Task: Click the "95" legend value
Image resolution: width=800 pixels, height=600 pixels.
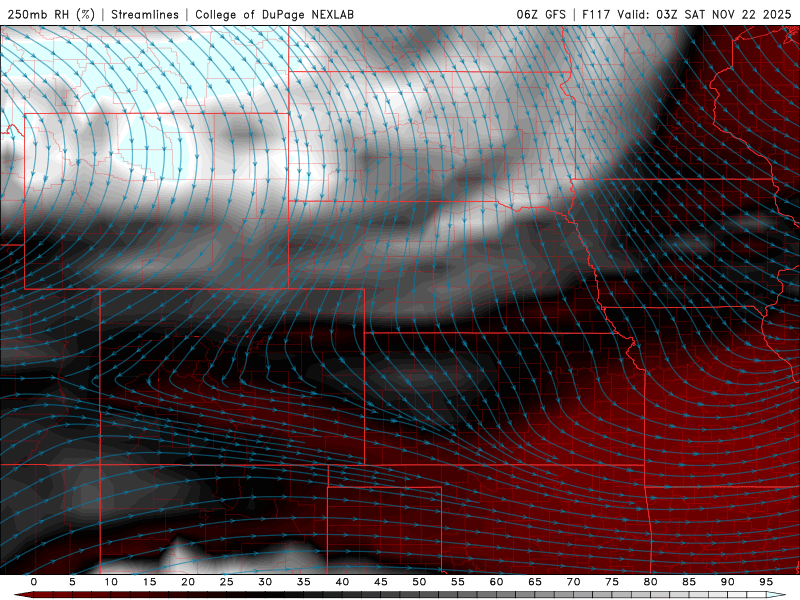Action: (766, 582)
